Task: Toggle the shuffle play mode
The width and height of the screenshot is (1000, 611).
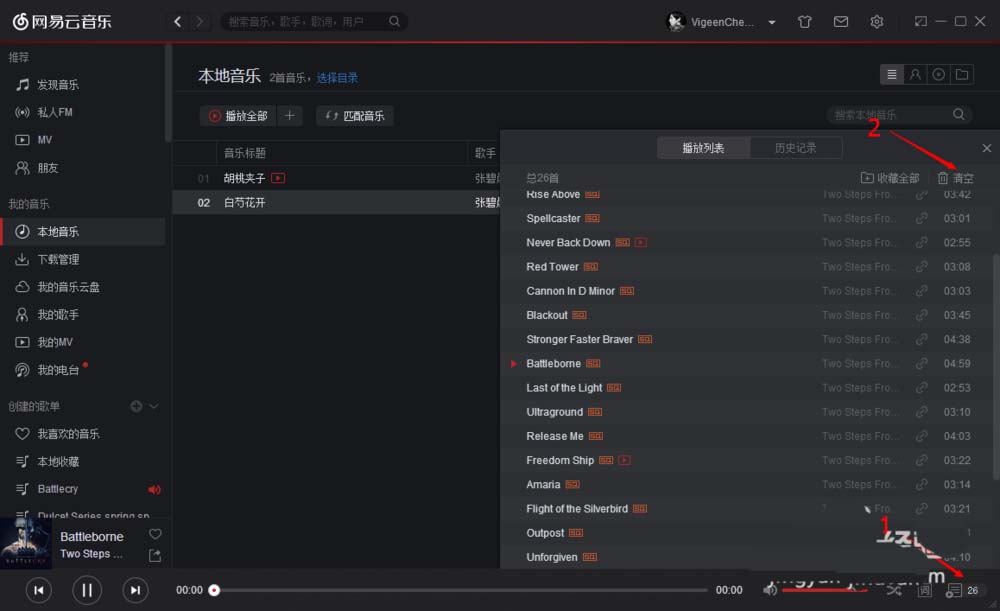Action: 893,590
